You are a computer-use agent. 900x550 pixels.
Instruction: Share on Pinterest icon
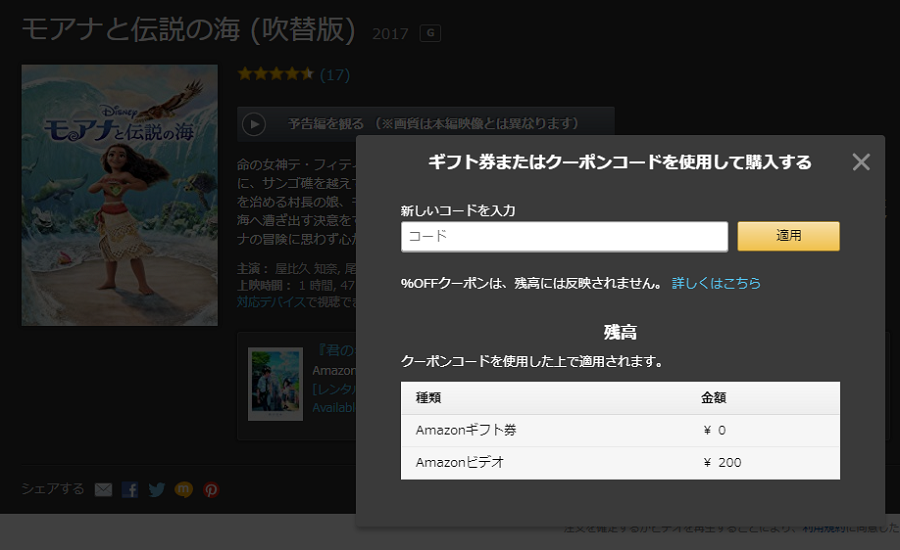[x=211, y=490]
